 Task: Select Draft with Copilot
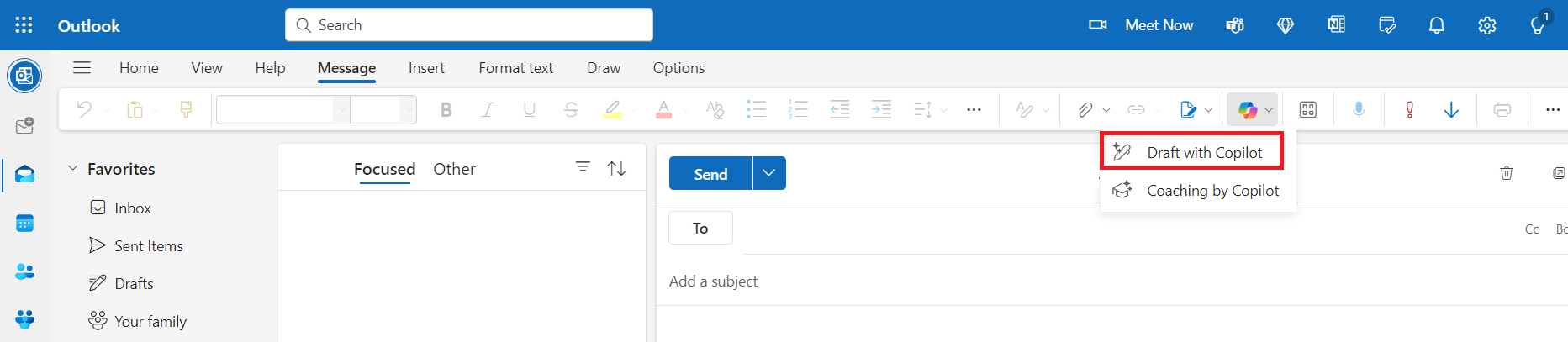click(1191, 152)
